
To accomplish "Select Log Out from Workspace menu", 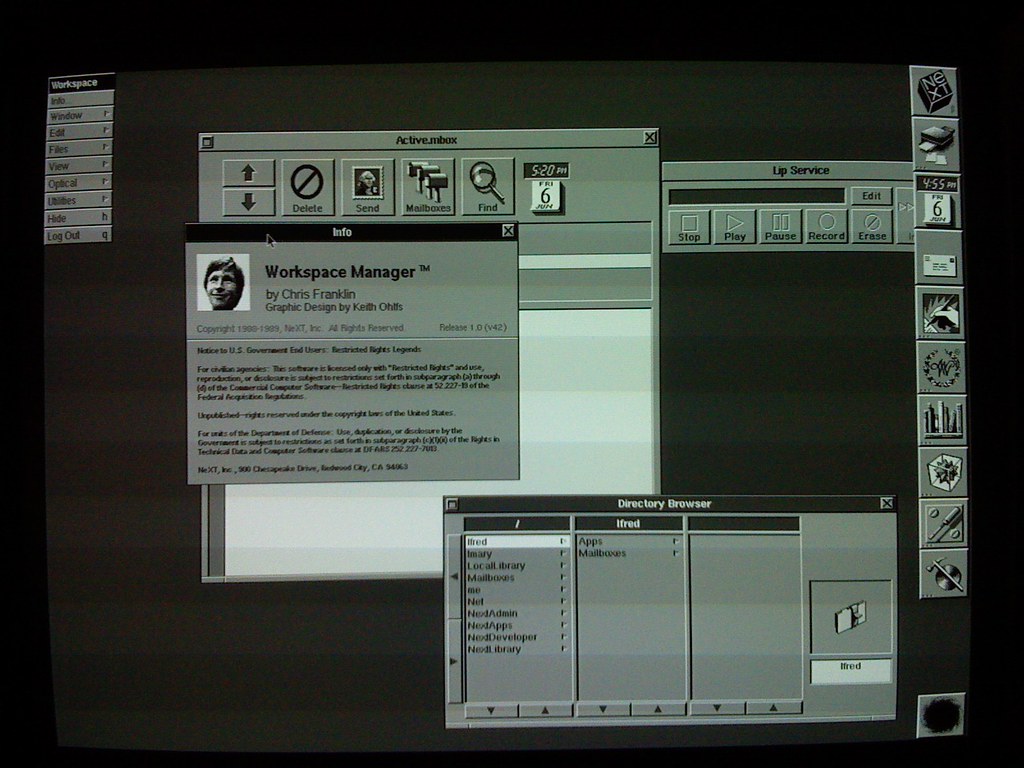I will [77, 235].
